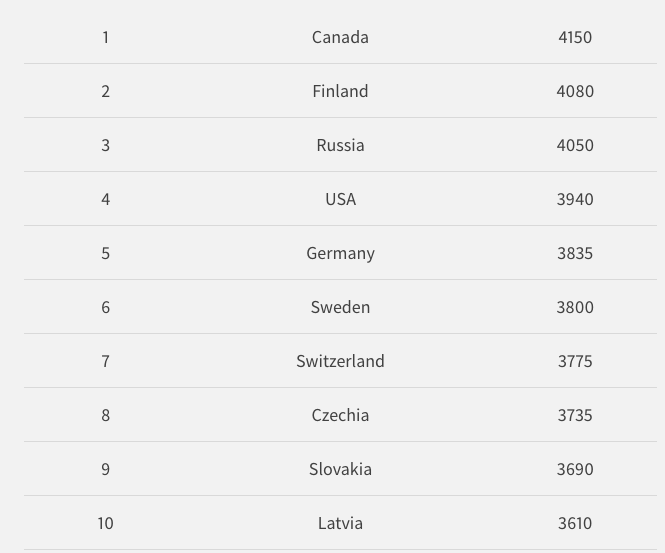Click Germany's 3835 points
665x553 pixels.
click(575, 253)
